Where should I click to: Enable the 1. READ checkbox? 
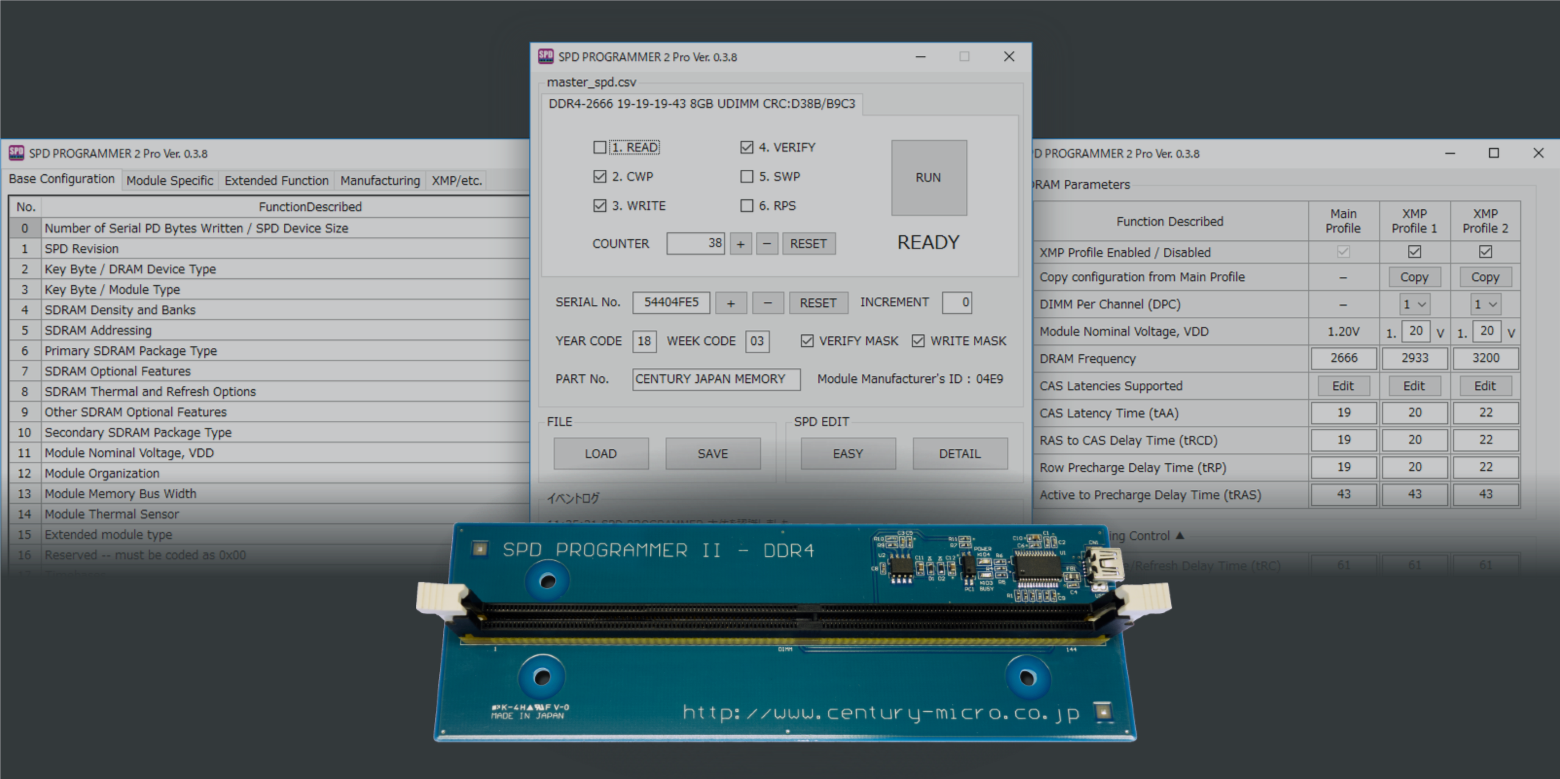[600, 147]
